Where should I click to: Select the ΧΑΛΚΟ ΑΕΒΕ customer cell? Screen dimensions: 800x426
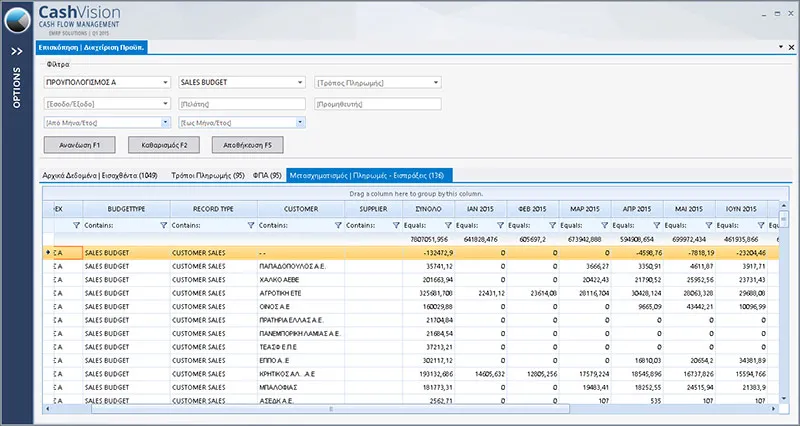click(301, 280)
